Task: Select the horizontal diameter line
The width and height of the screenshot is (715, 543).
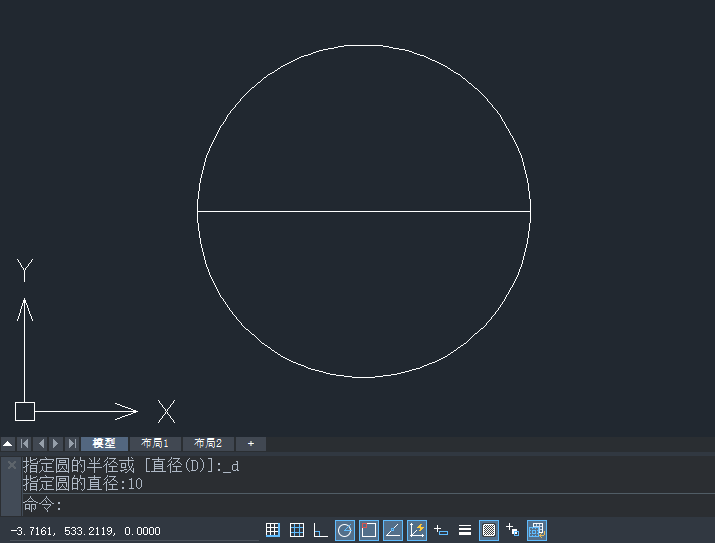Action: pos(364,212)
